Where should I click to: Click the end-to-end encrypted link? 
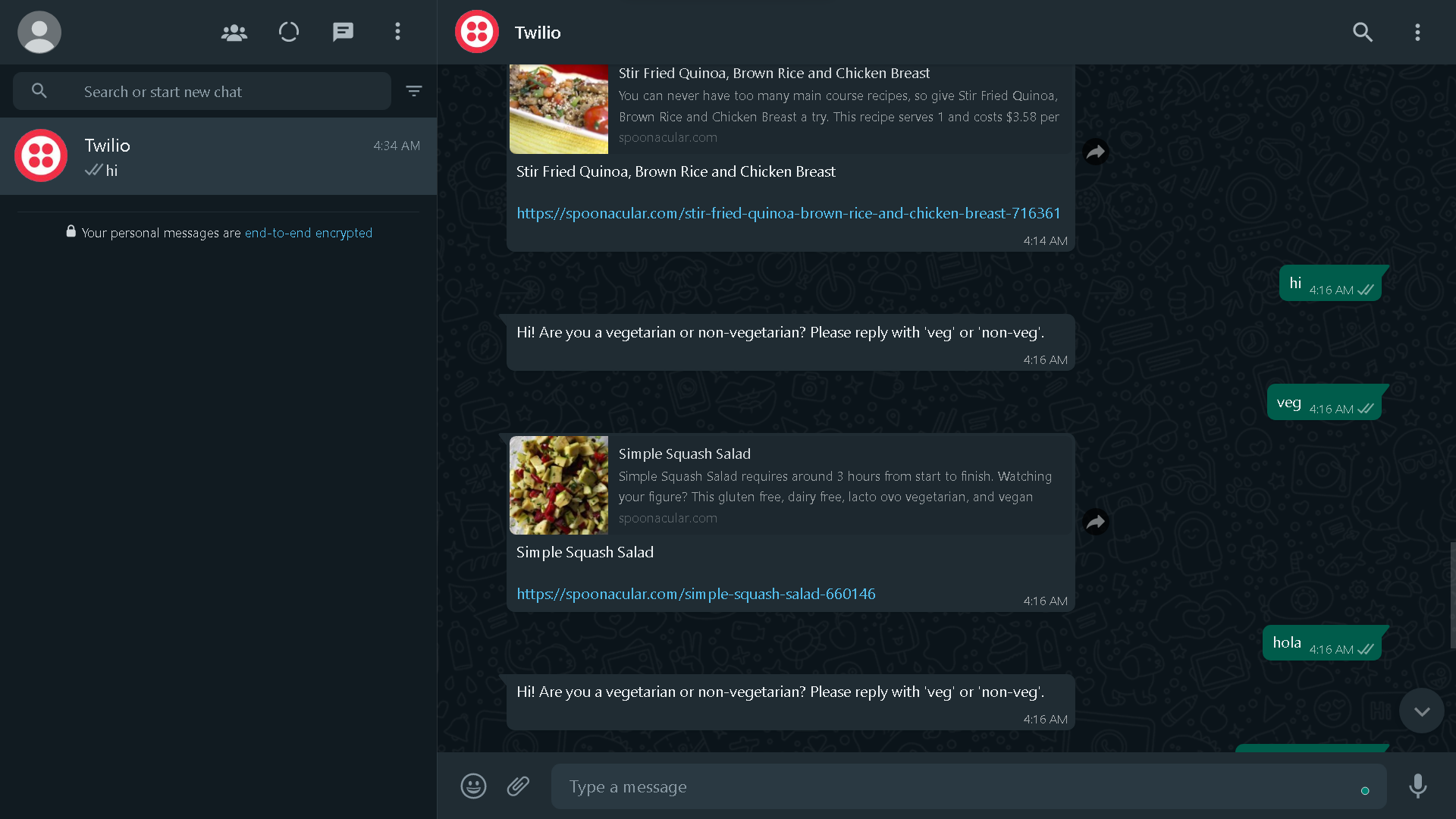(308, 233)
